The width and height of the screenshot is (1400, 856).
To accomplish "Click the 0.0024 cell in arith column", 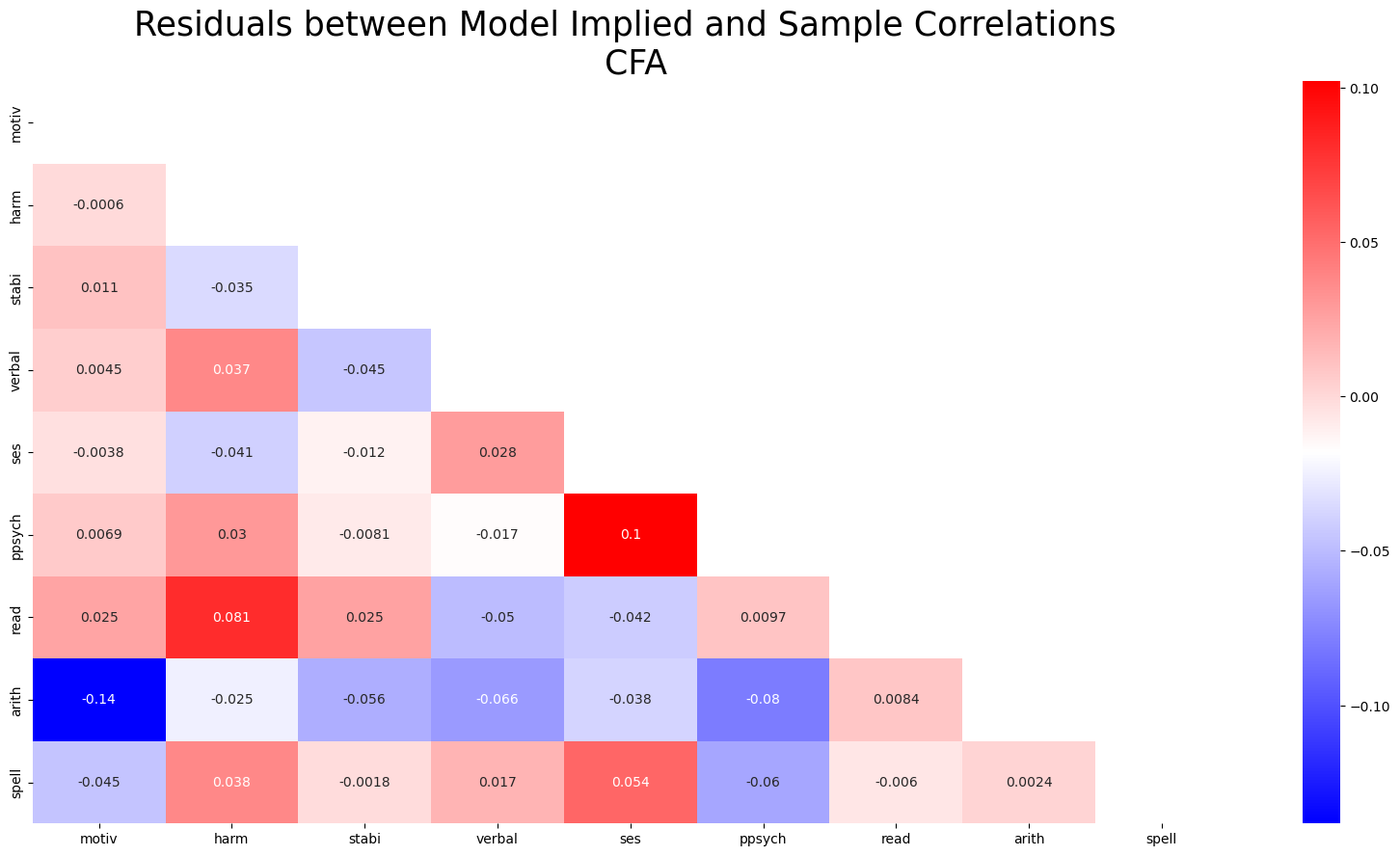I will [x=1029, y=782].
